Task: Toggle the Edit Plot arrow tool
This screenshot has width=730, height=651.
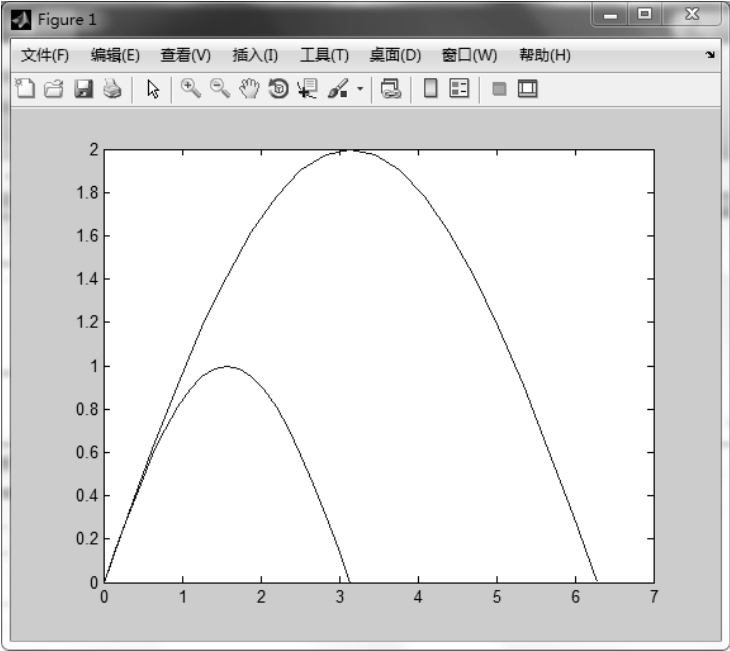Action: [153, 90]
